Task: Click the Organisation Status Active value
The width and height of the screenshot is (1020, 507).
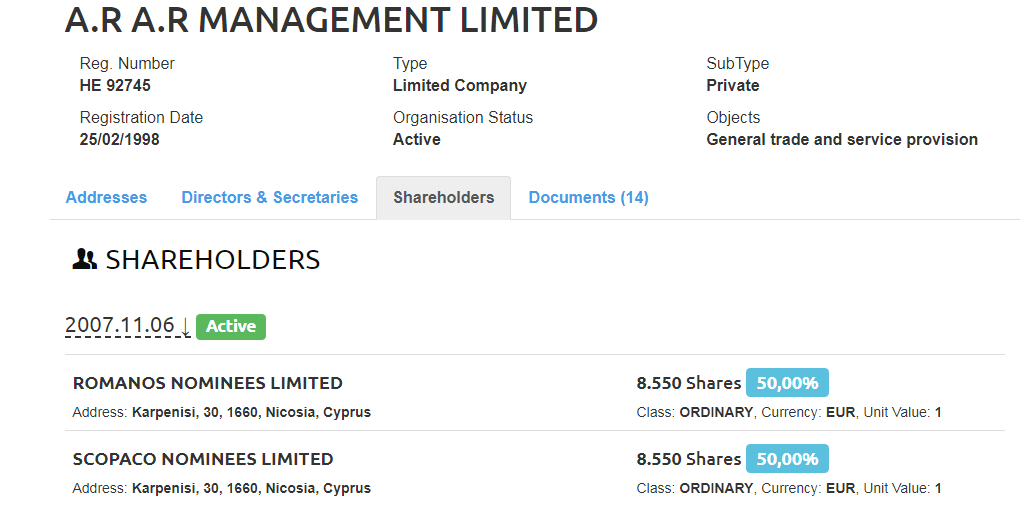Action: pos(416,140)
